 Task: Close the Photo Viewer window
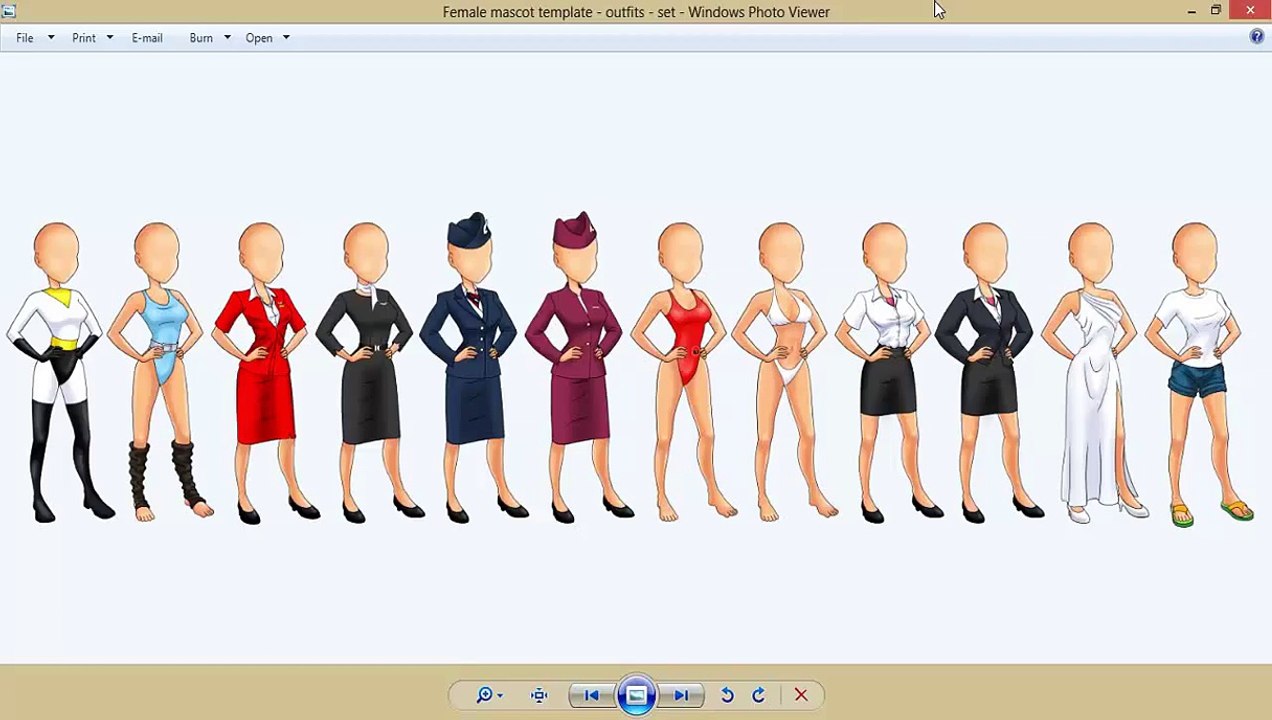coord(1250,11)
